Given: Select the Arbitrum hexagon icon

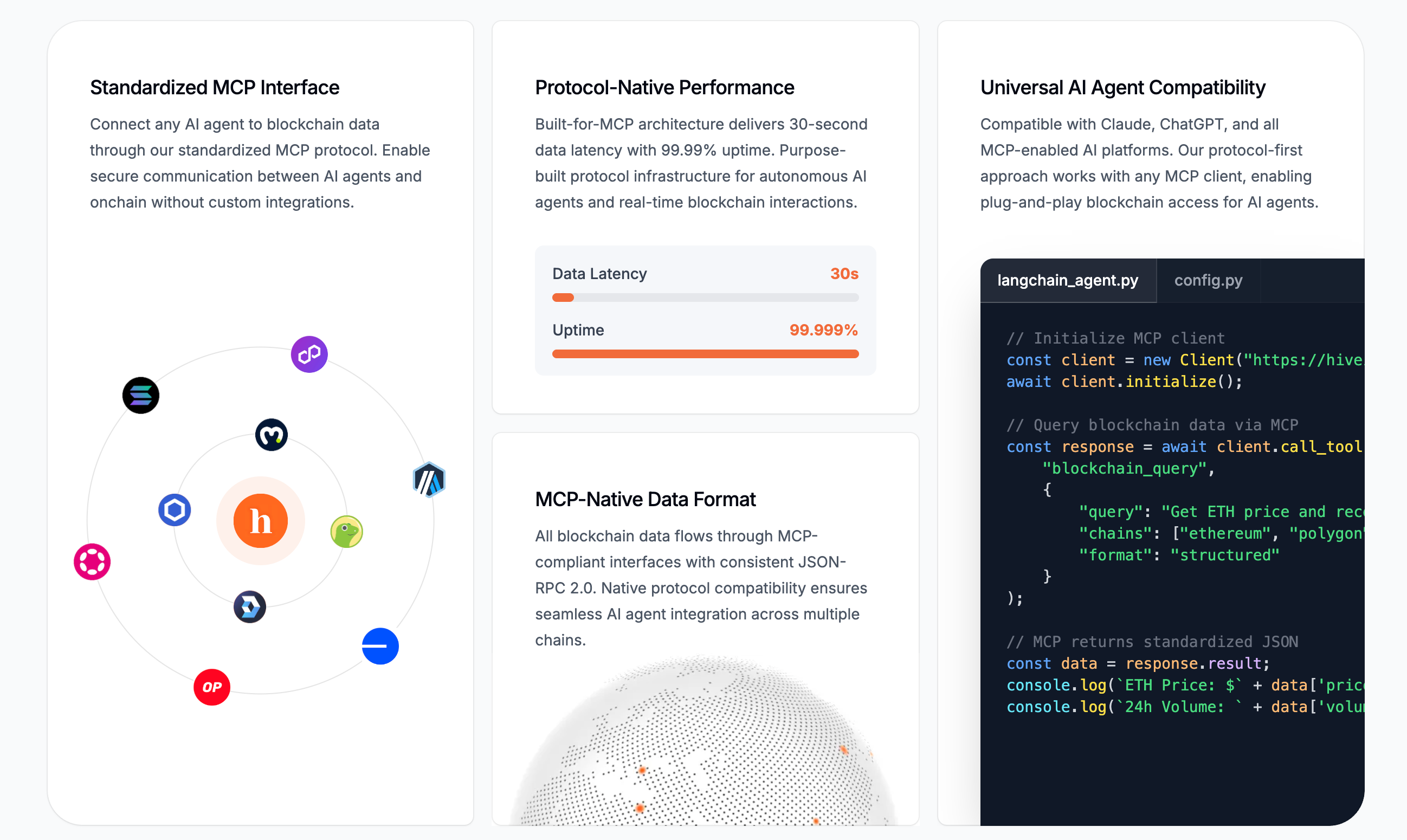Looking at the screenshot, I should 429,480.
